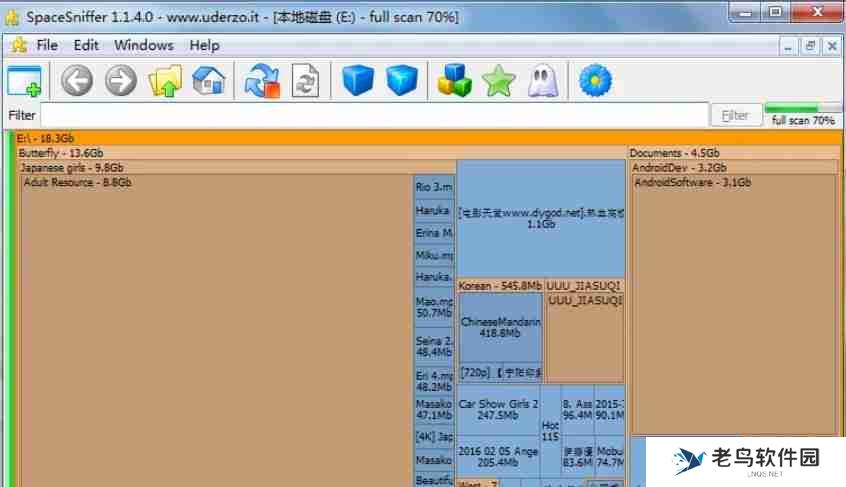The width and height of the screenshot is (846, 487).
Task: Toggle unknown space ghost icon
Action: tap(543, 81)
